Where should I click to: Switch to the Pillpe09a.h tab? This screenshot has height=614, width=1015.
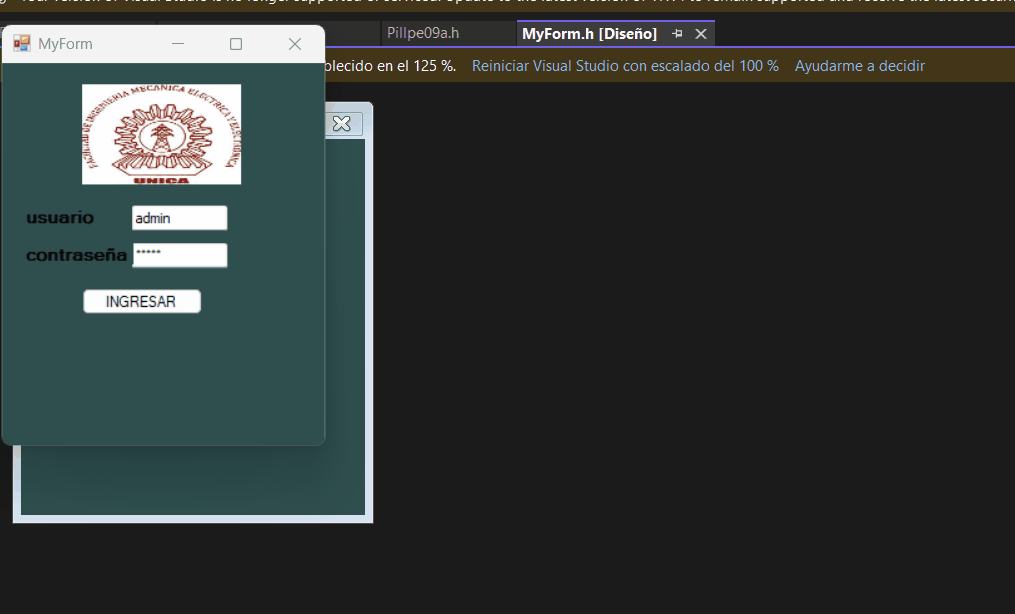pyautogui.click(x=423, y=33)
